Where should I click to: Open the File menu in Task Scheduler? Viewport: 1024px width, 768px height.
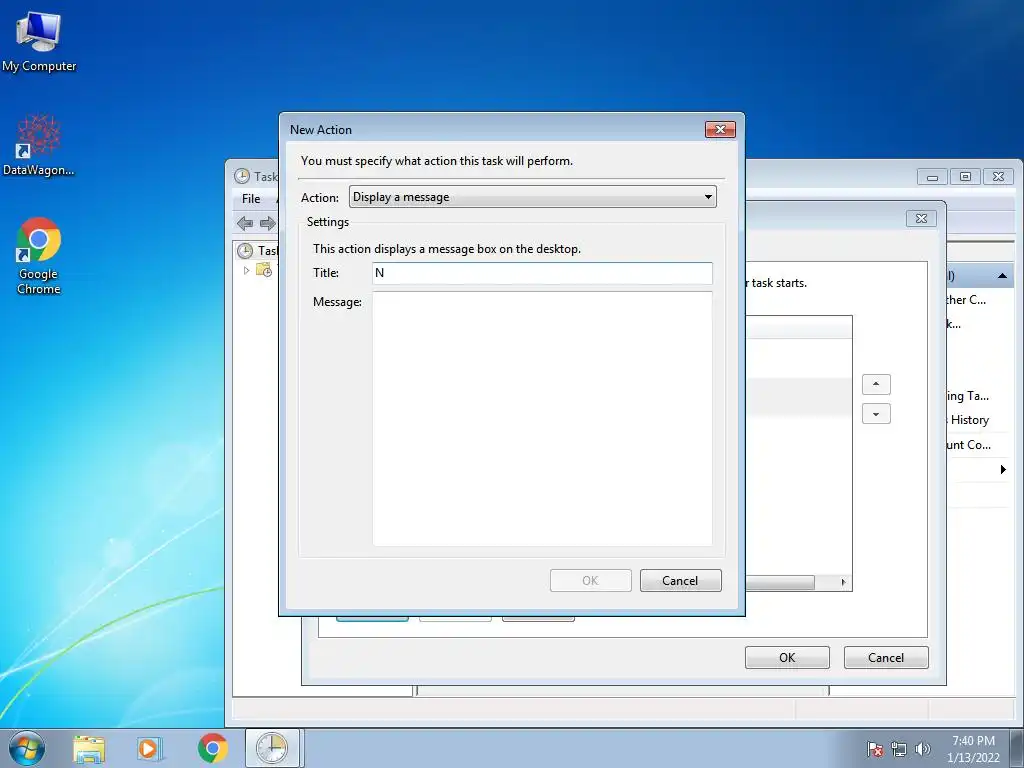pos(251,199)
